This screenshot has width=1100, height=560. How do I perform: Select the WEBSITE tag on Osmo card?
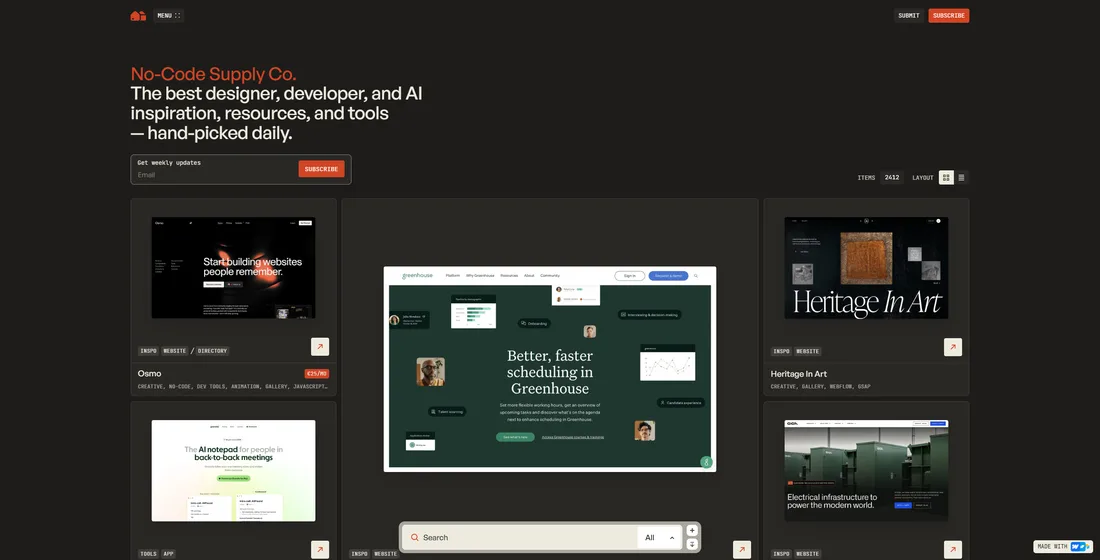click(175, 351)
